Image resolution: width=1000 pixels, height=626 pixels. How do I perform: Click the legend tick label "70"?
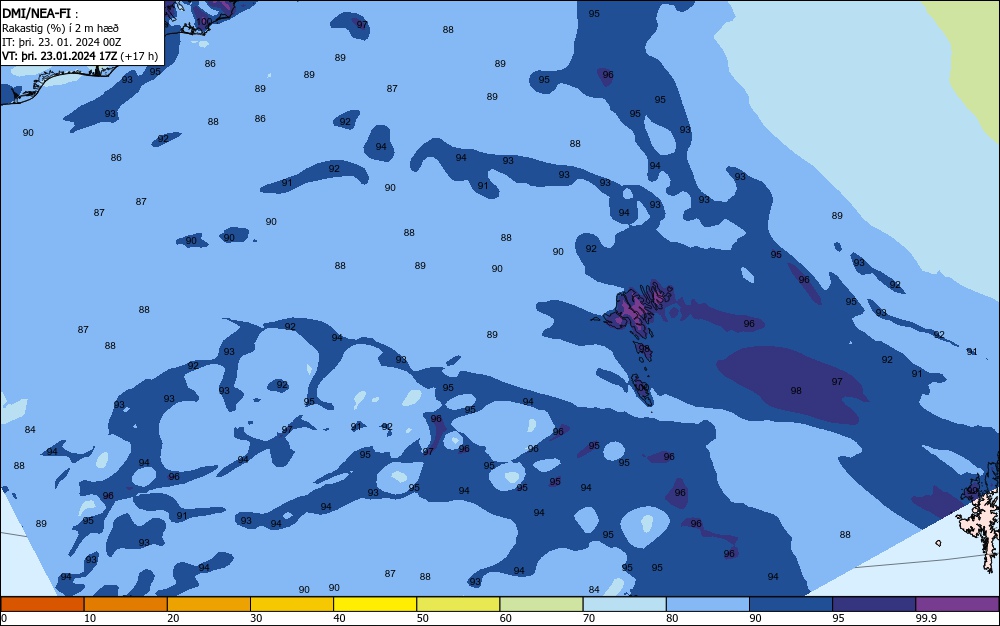tap(589, 618)
